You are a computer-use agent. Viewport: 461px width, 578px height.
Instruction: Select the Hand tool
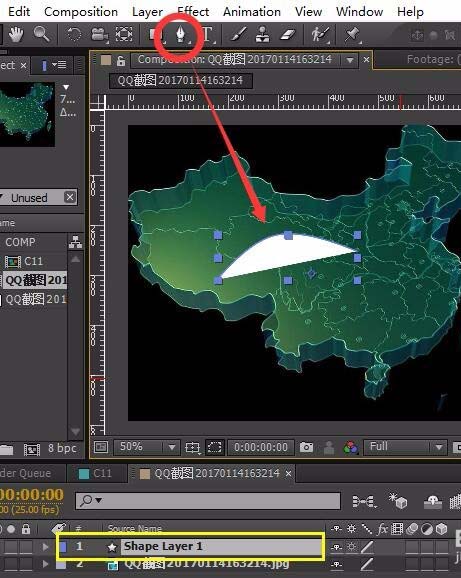(16, 34)
